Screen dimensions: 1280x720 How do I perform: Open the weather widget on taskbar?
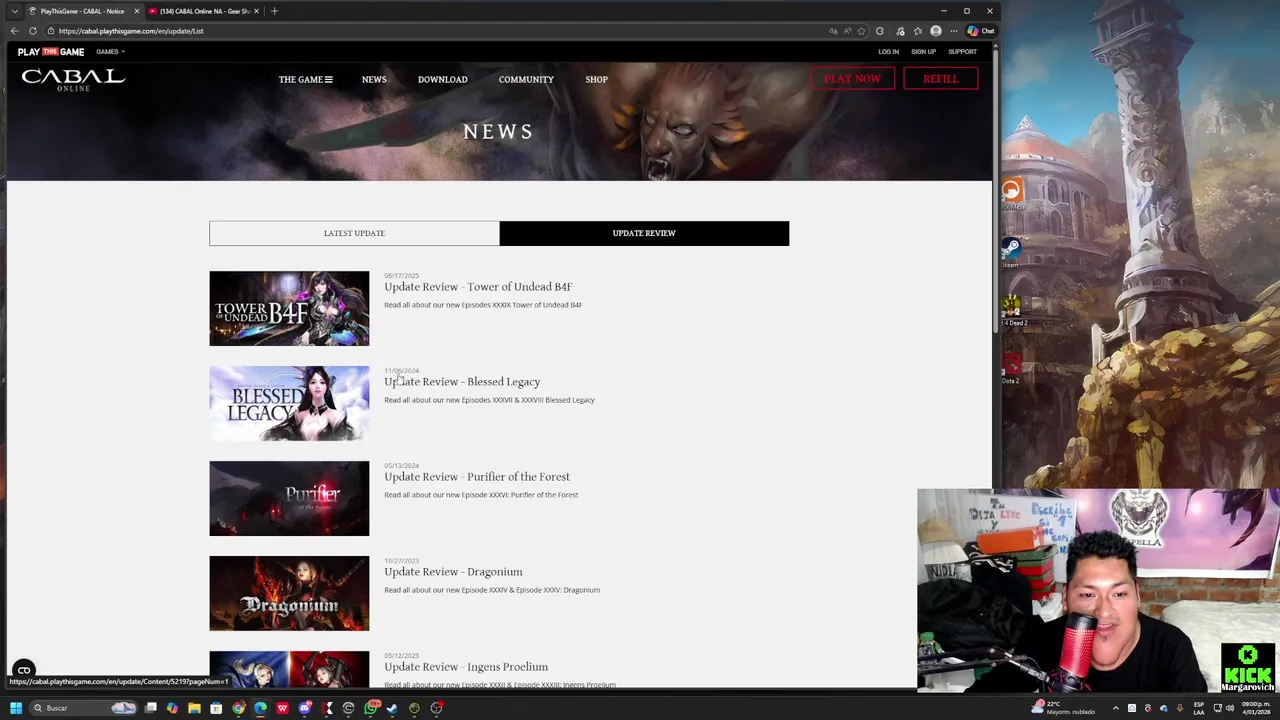(1062, 707)
